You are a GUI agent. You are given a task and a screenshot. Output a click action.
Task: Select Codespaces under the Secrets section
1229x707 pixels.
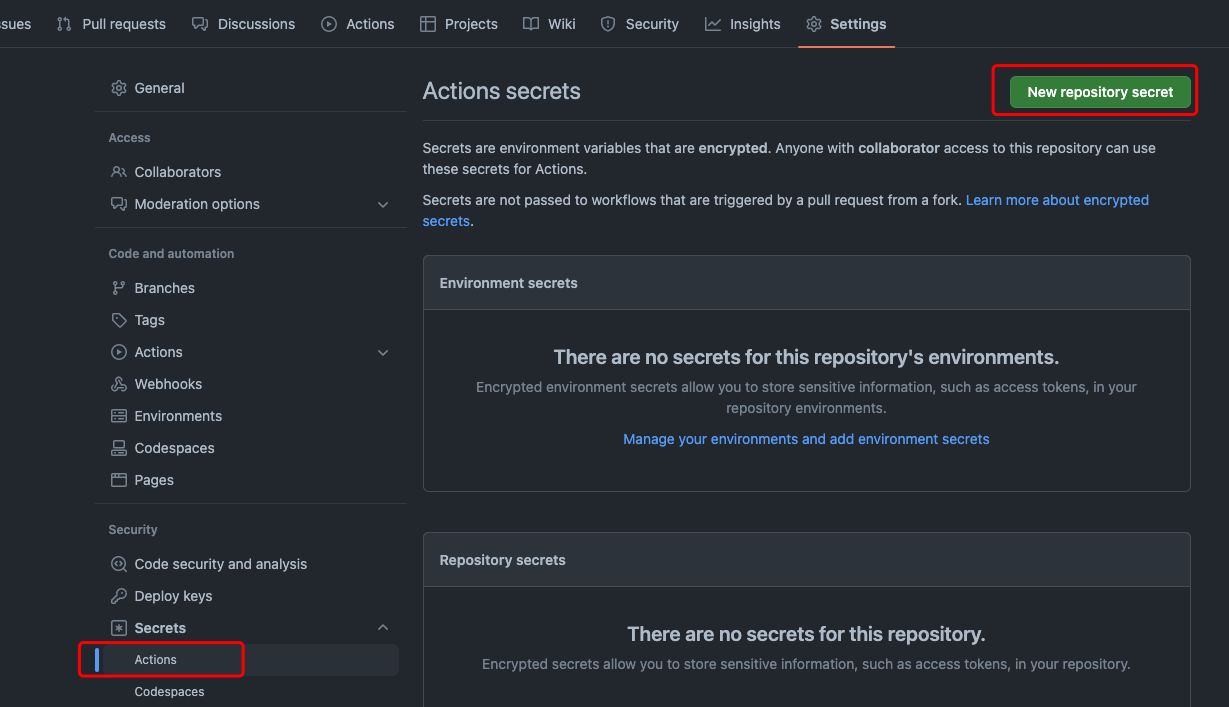(169, 692)
